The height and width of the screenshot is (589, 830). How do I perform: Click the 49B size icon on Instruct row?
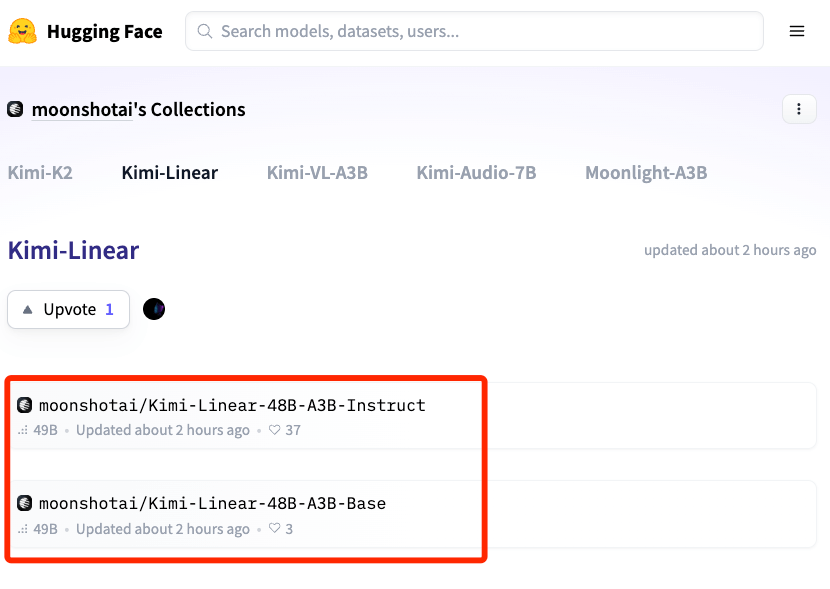[x=23, y=430]
